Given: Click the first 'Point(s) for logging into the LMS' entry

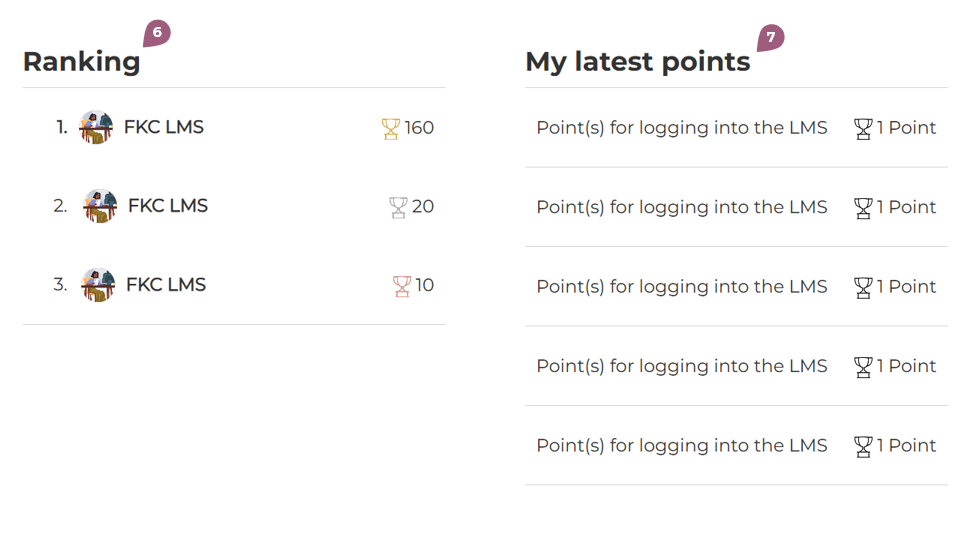Looking at the screenshot, I should coord(682,128).
